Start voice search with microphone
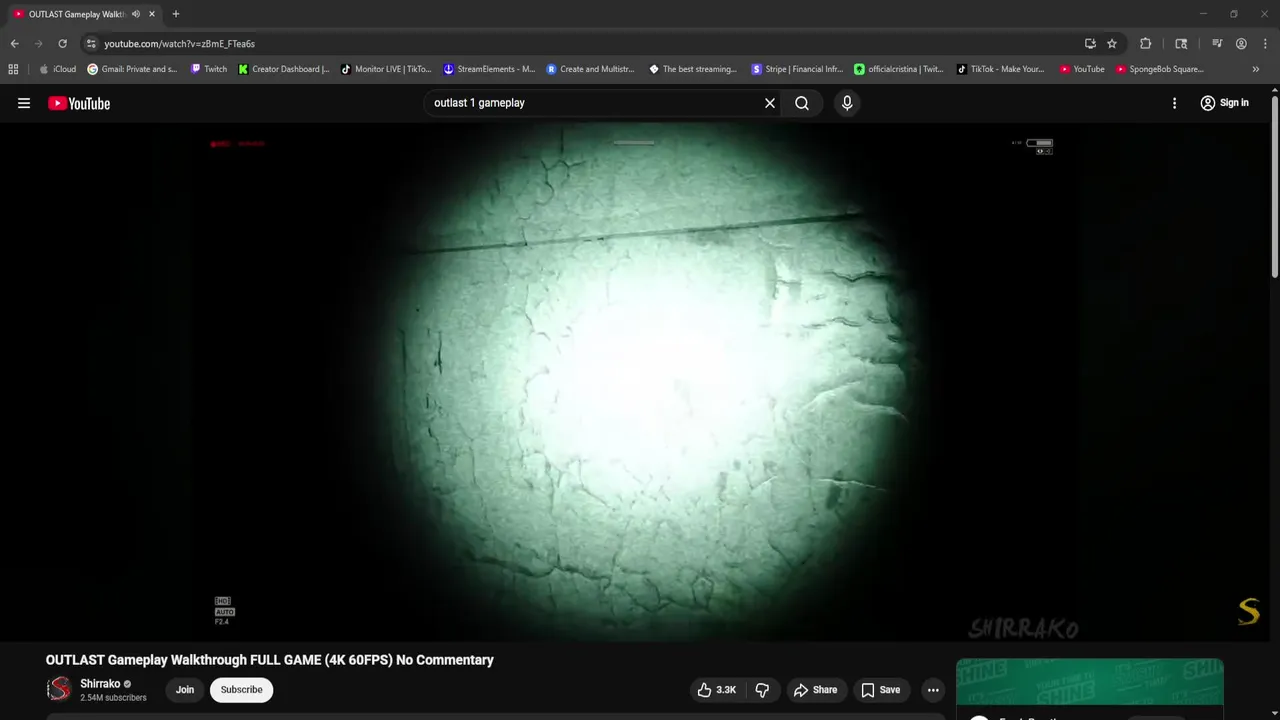1280x720 pixels. pyautogui.click(x=847, y=103)
